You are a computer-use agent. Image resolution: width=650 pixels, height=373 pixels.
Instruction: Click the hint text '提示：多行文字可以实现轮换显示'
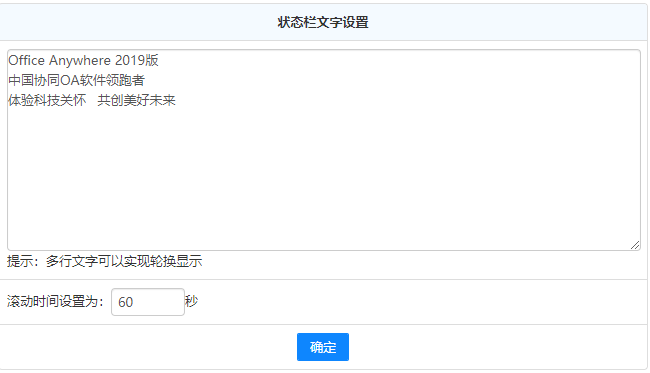[104, 261]
